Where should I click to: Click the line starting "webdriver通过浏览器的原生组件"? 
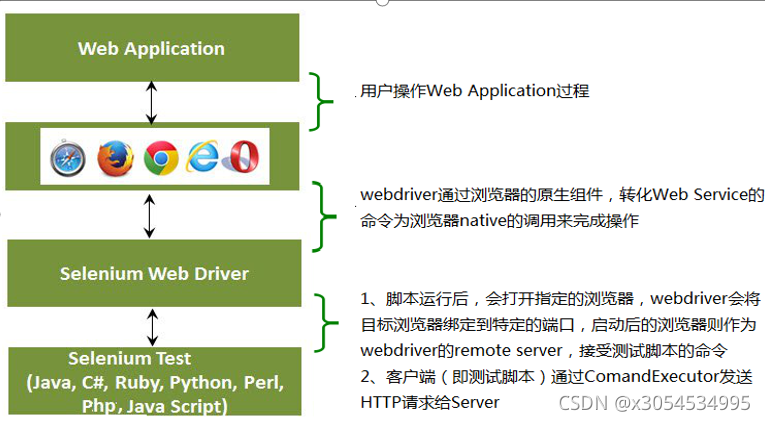562,195
